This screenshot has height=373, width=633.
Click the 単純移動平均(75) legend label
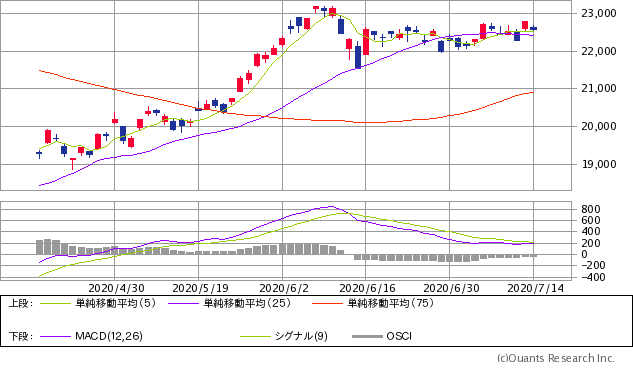click(x=390, y=303)
